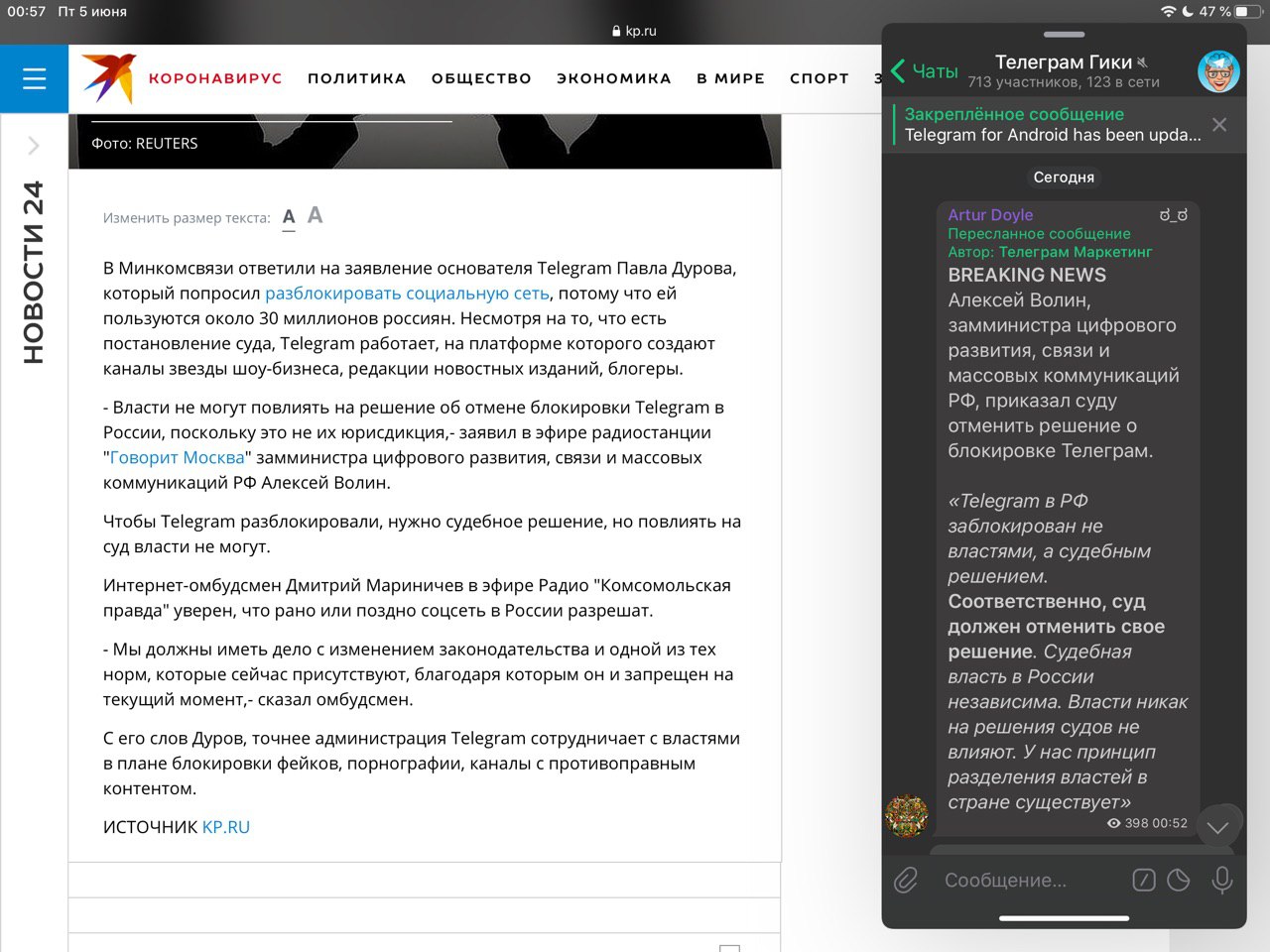Go to the ПОЛИТИКА section
Screen dimensions: 1270x952
point(357,78)
